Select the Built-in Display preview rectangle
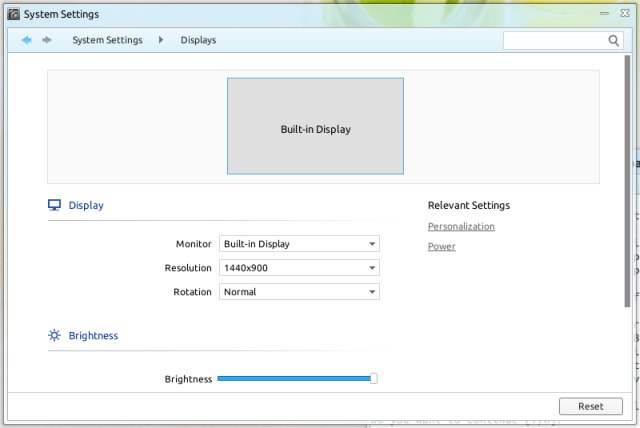 (316, 126)
